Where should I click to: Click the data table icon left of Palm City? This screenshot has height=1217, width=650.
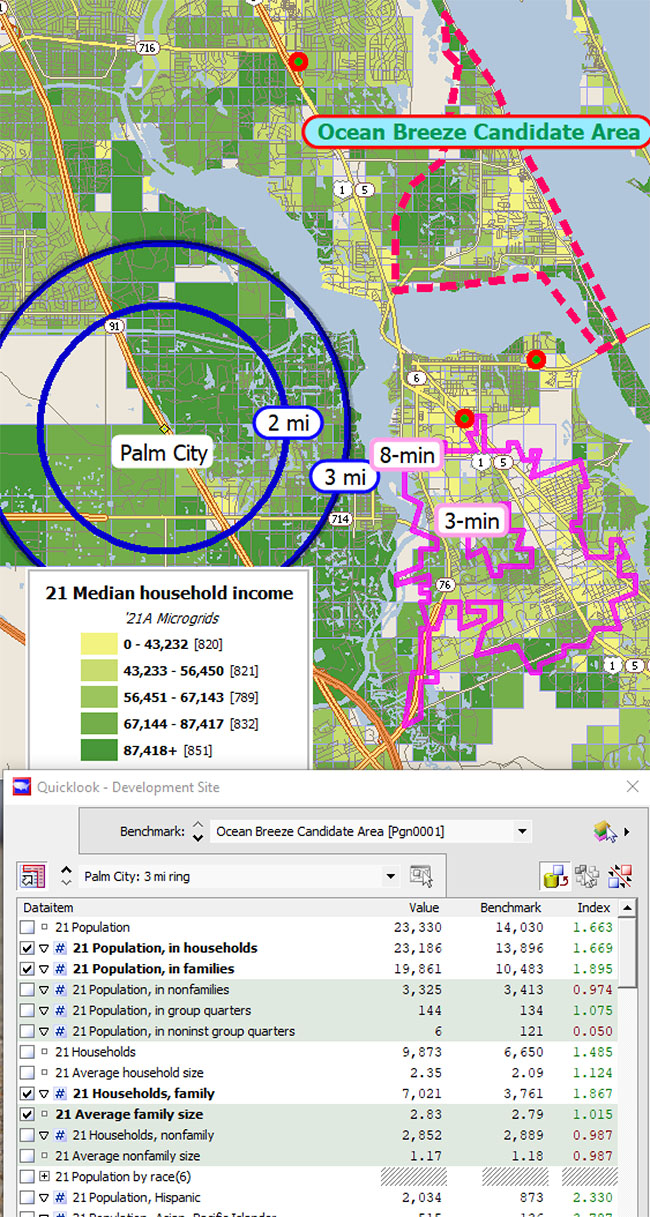[32, 877]
